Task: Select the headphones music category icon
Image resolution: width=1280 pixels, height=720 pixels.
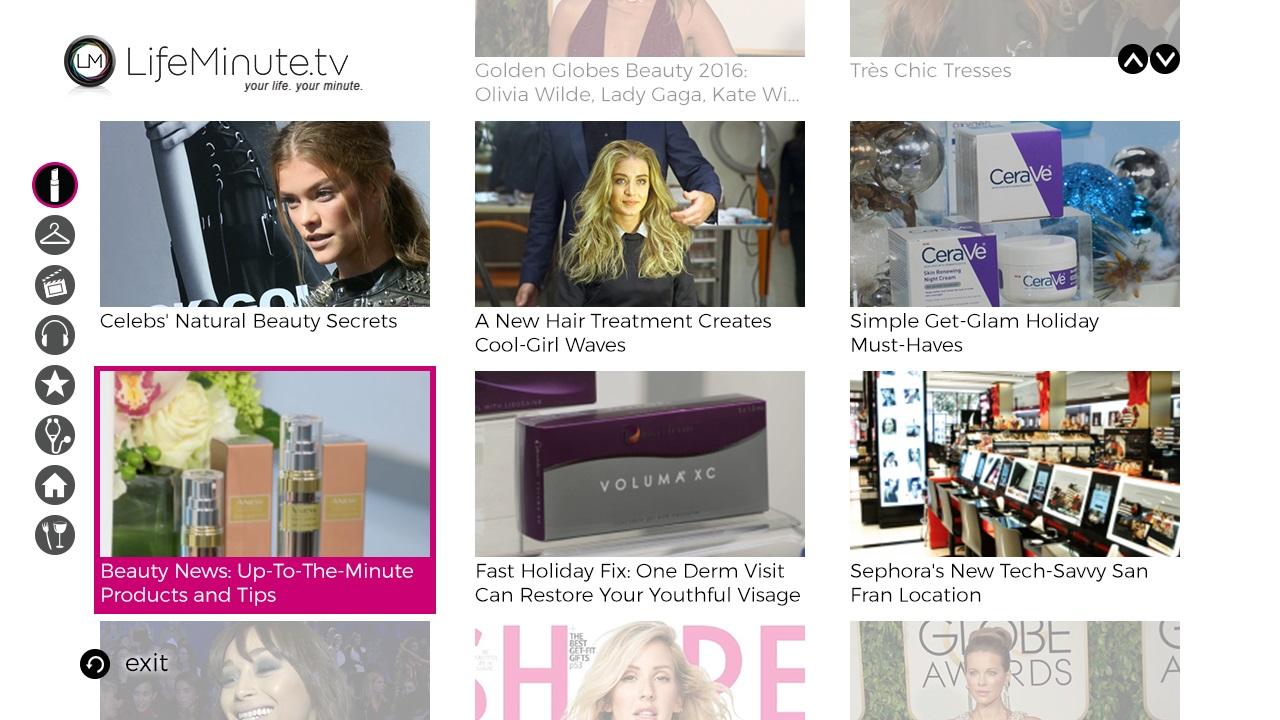Action: (55, 335)
